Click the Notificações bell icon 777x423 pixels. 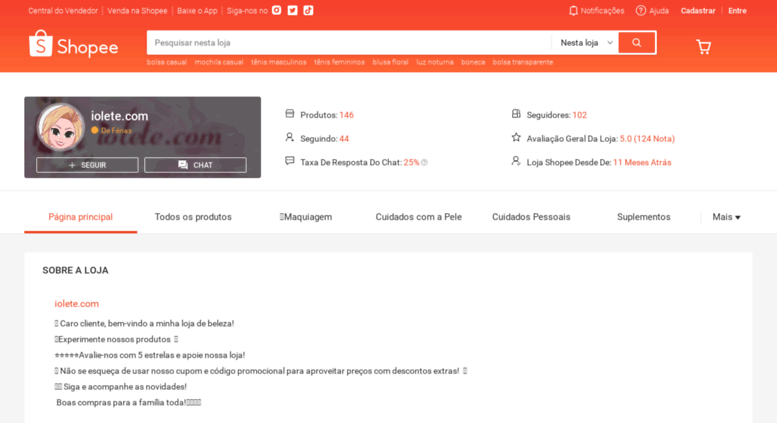pyautogui.click(x=573, y=10)
